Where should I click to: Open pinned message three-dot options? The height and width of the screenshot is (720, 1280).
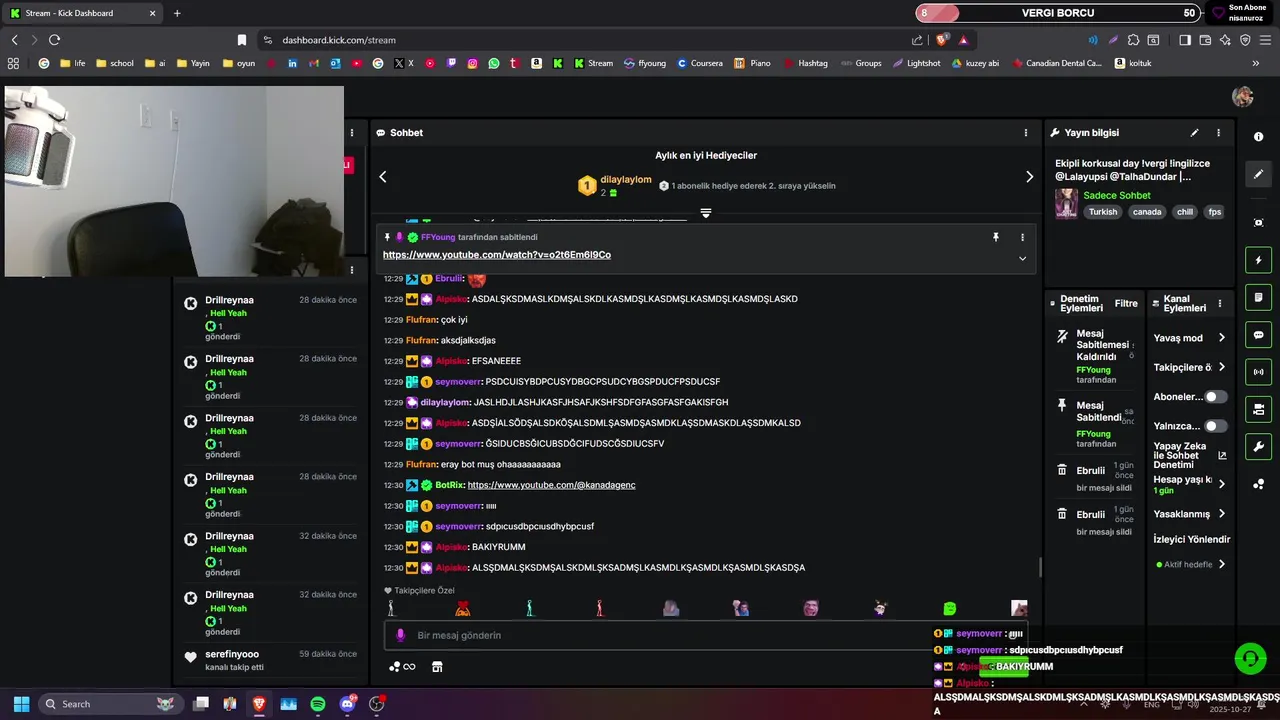pos(1022,237)
